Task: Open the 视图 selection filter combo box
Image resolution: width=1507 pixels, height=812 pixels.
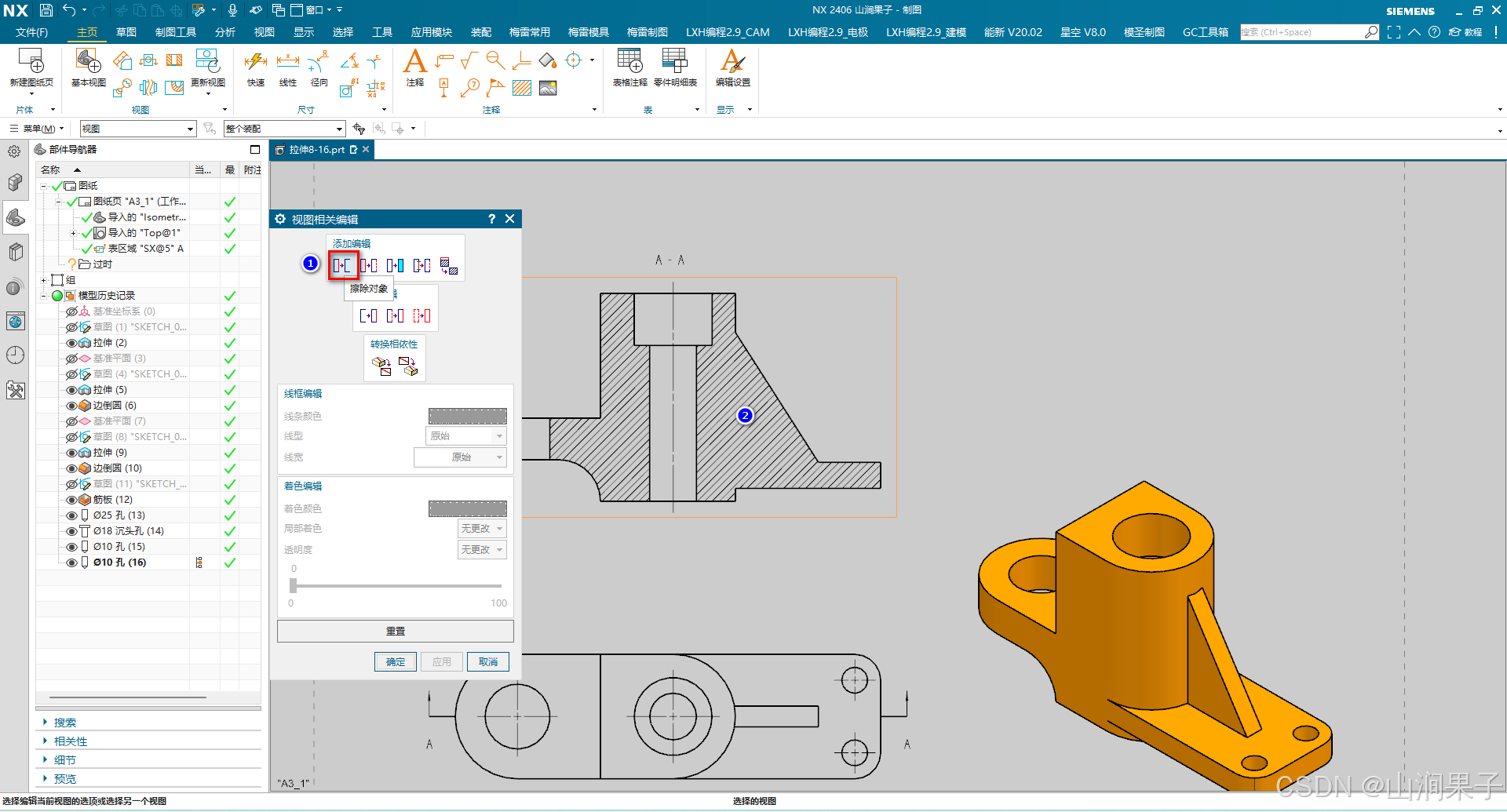Action: [137, 129]
